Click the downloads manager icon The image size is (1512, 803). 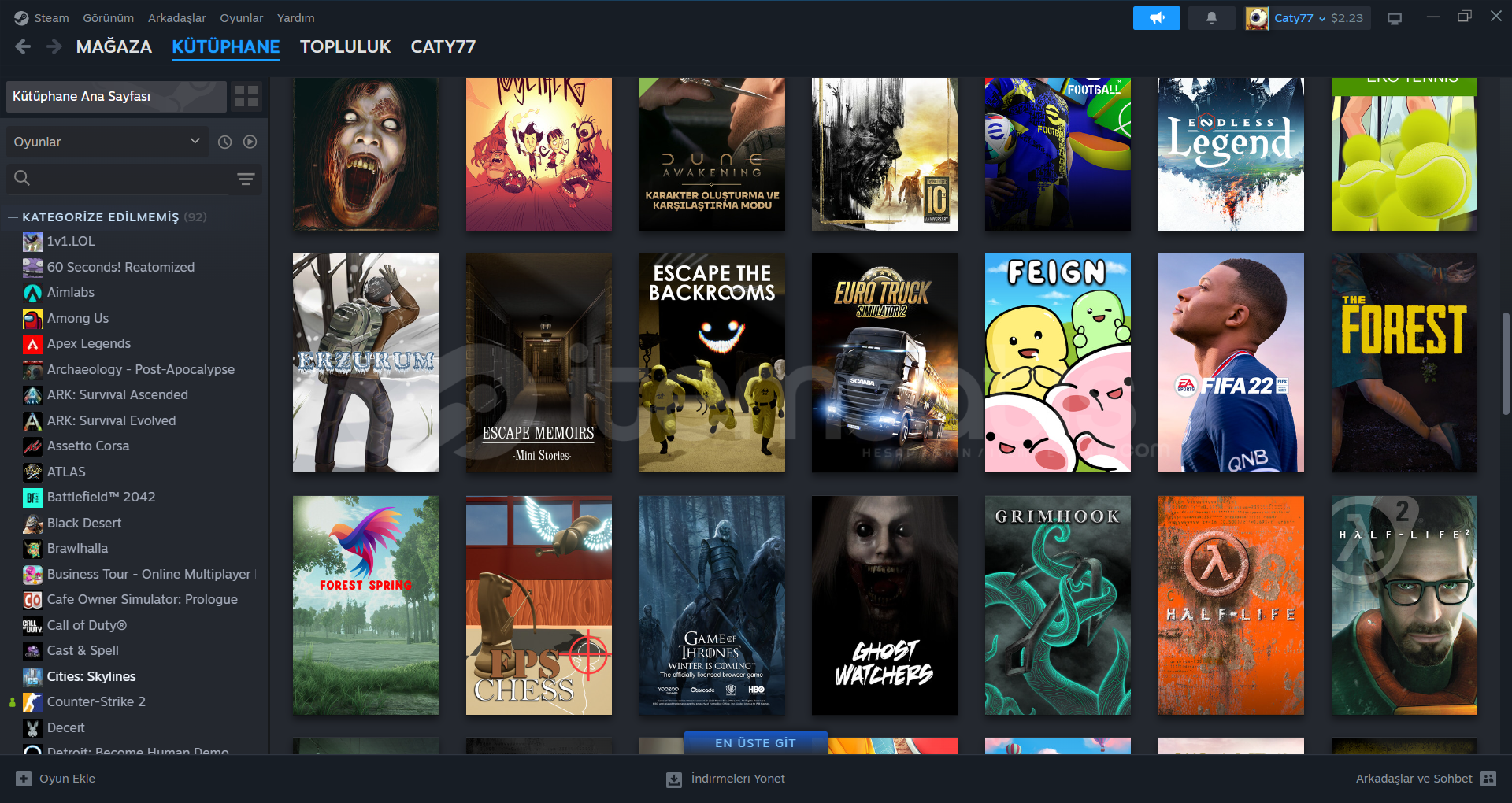(x=674, y=779)
